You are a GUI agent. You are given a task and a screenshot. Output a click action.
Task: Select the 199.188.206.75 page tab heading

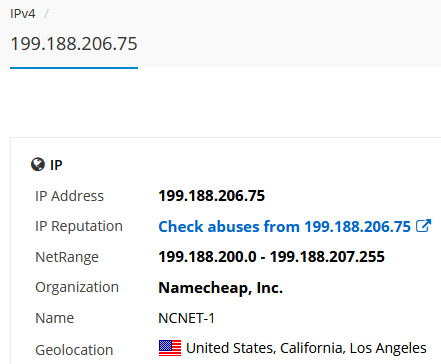(74, 44)
